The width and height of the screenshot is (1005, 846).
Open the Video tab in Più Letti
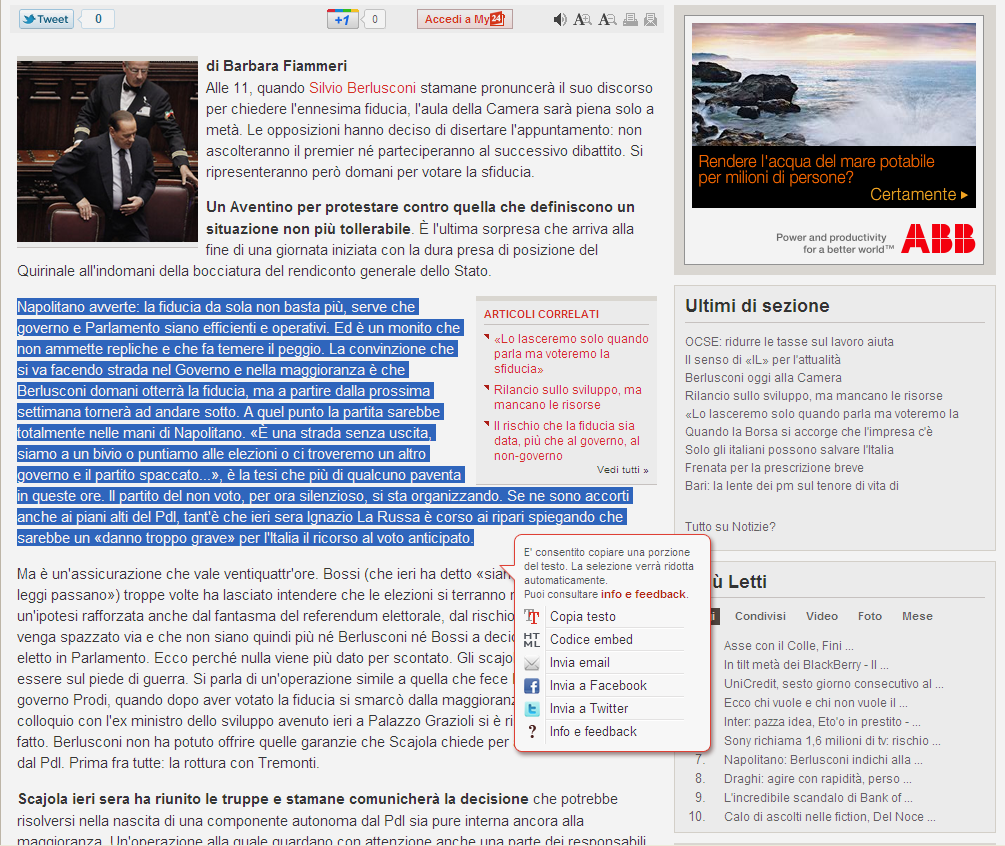pos(822,616)
